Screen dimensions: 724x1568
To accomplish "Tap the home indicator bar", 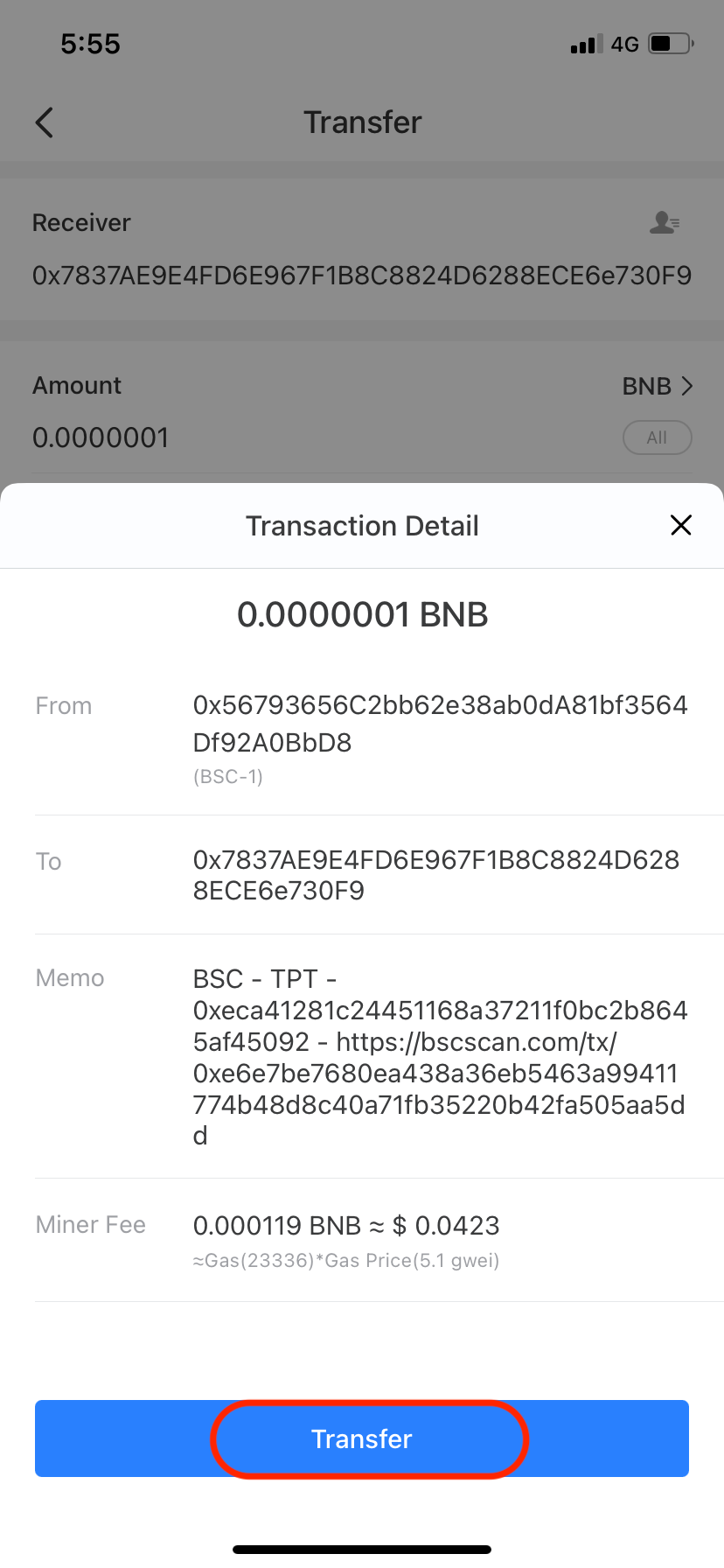I will point(362,1550).
